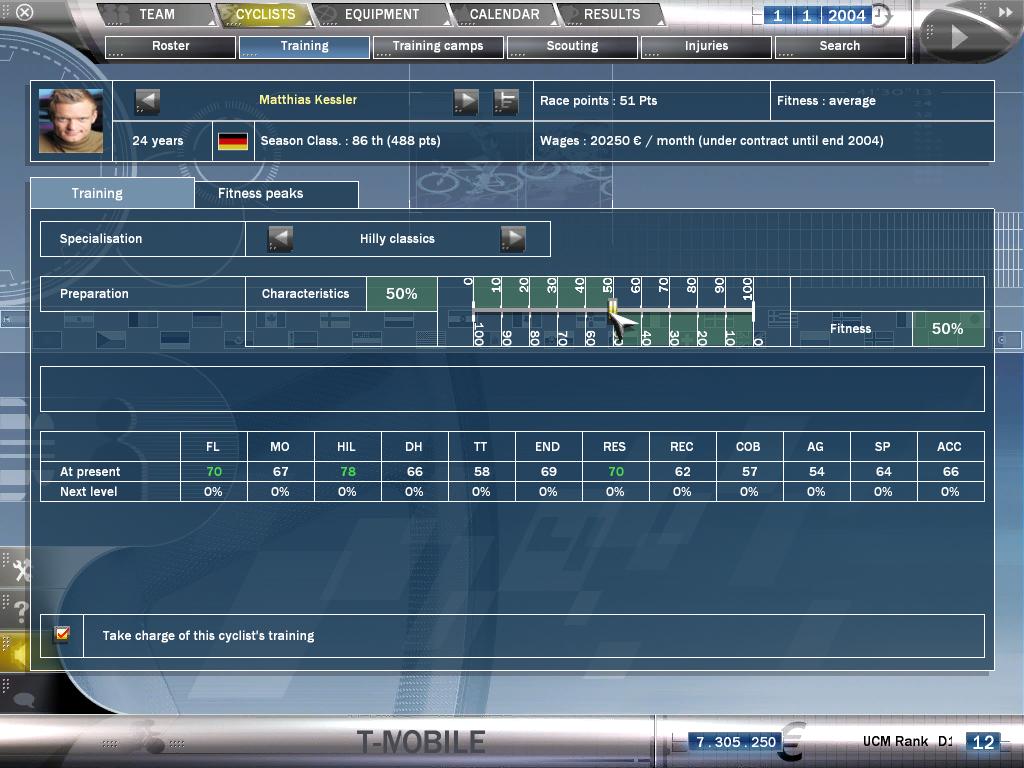Open the Training camps section
This screenshot has height=768, width=1024.
[x=438, y=46]
